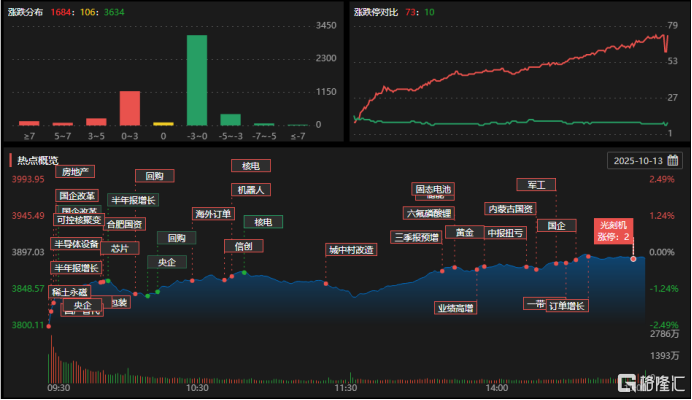Click the red 1684 advancers count
Screen dimensions: 692x400
pyautogui.click(x=60, y=12)
